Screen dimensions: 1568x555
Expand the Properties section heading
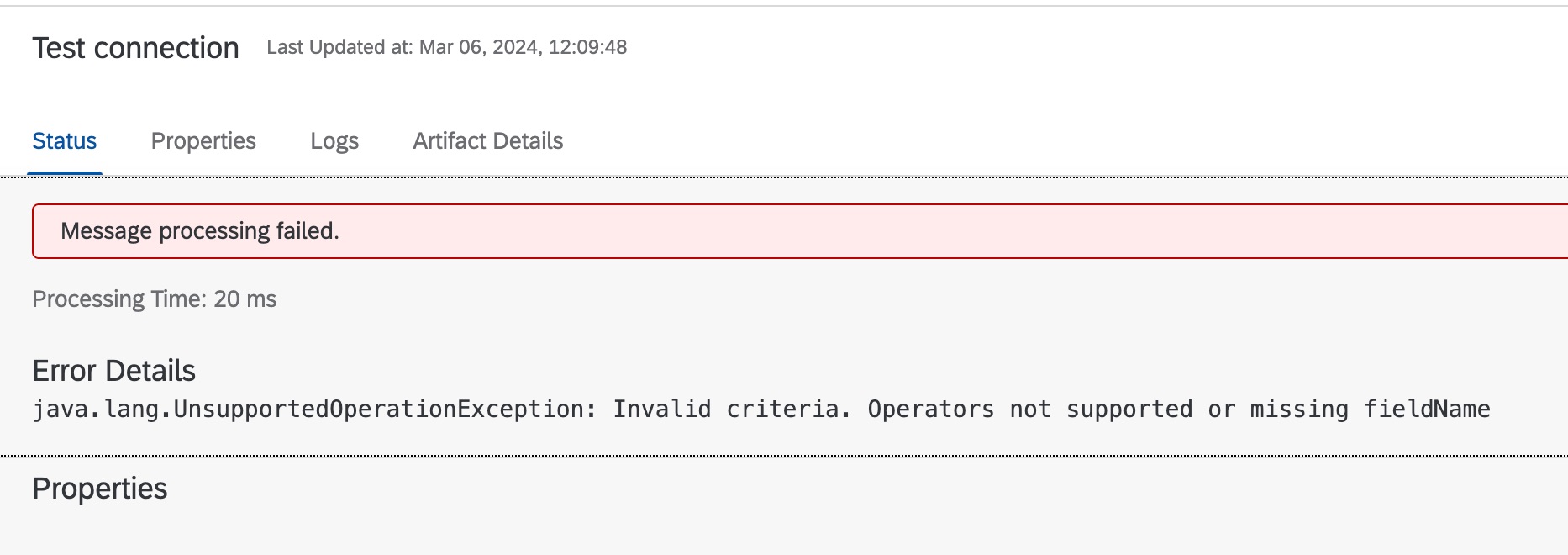99,488
